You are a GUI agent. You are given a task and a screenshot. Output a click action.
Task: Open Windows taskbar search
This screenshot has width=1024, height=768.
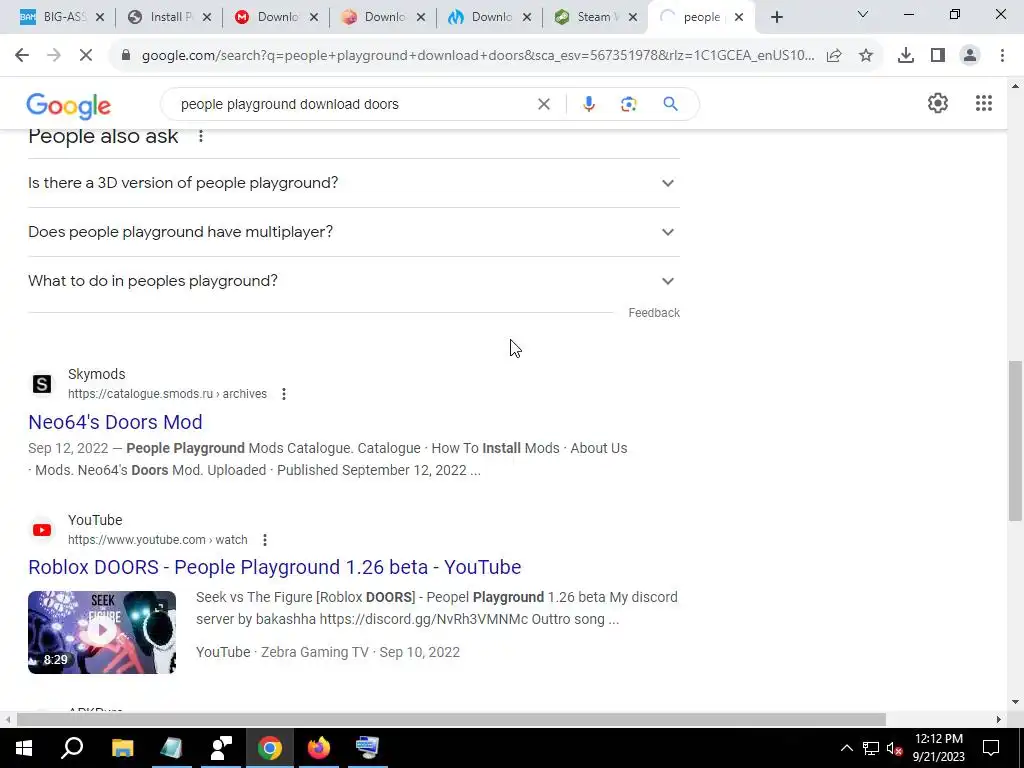pyautogui.click(x=72, y=748)
